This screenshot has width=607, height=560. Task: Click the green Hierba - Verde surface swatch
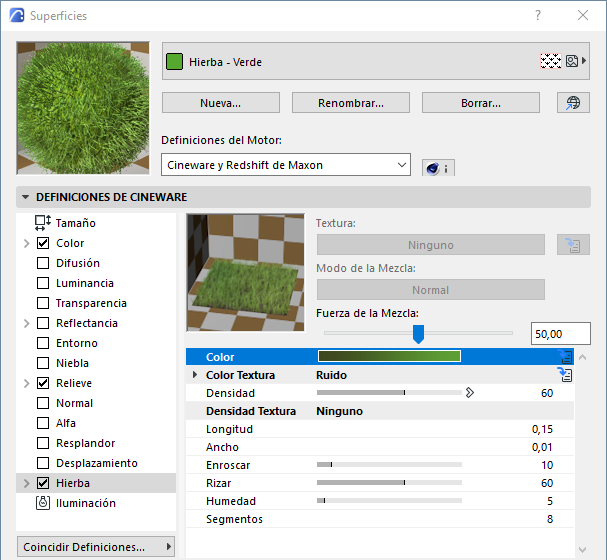pos(174,62)
